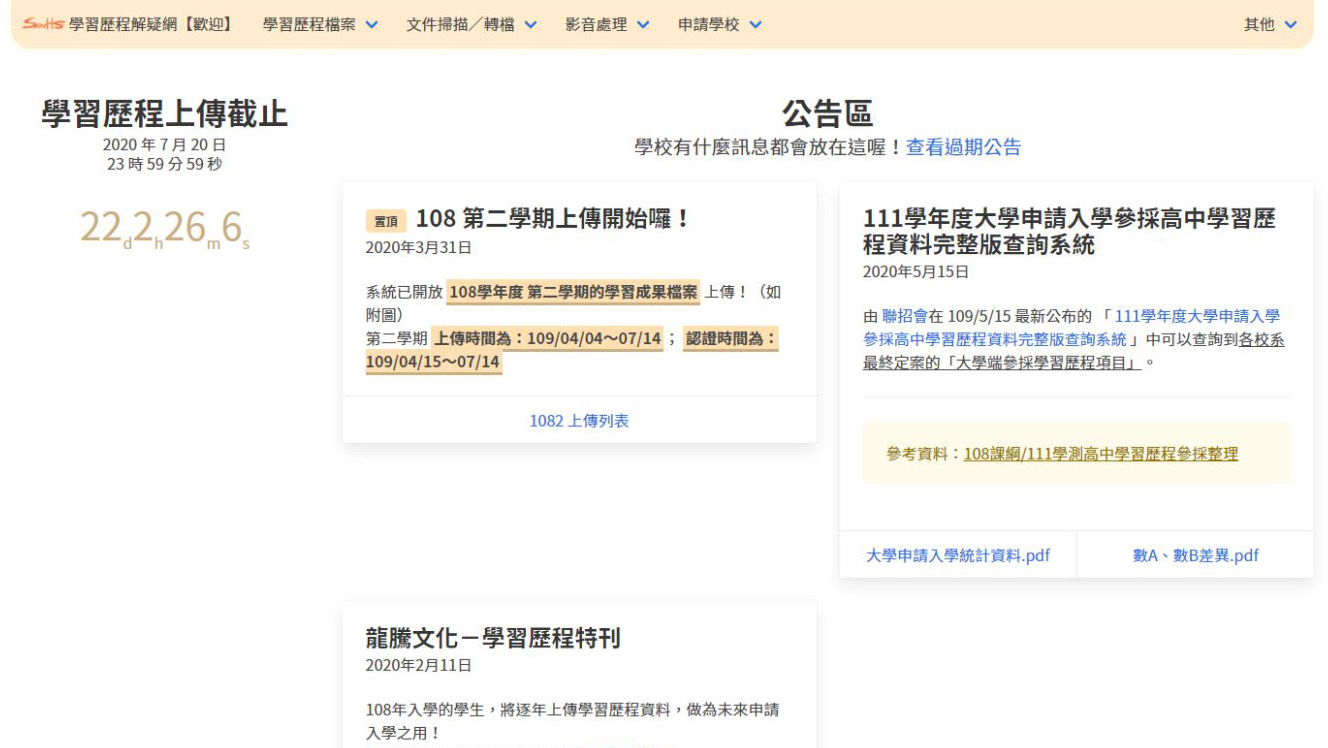Open the 影音處理 dropdown menu
Image resolution: width=1328 pixels, height=748 pixels.
(607, 24)
